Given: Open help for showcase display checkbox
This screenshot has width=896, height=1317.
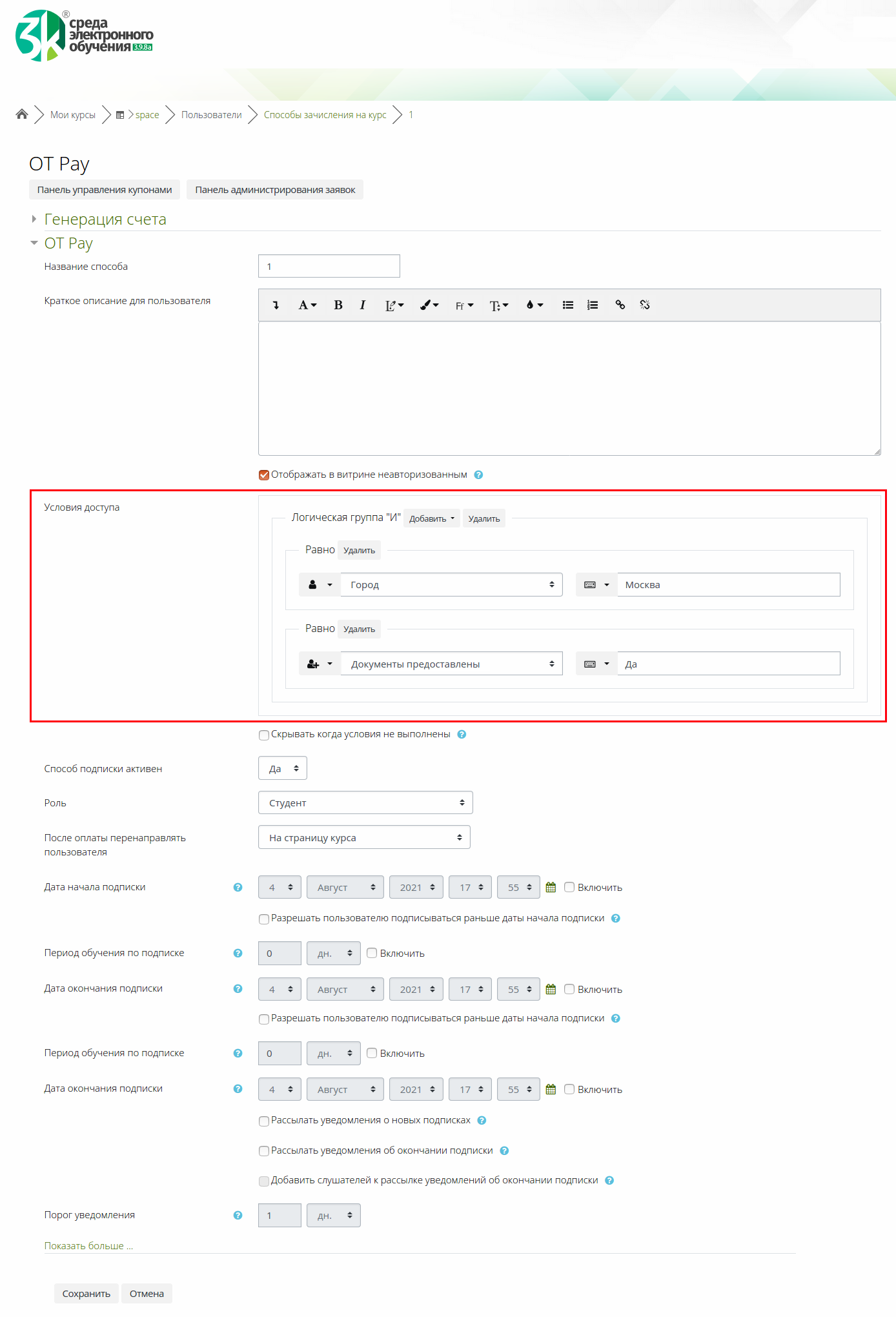Looking at the screenshot, I should coord(478,475).
